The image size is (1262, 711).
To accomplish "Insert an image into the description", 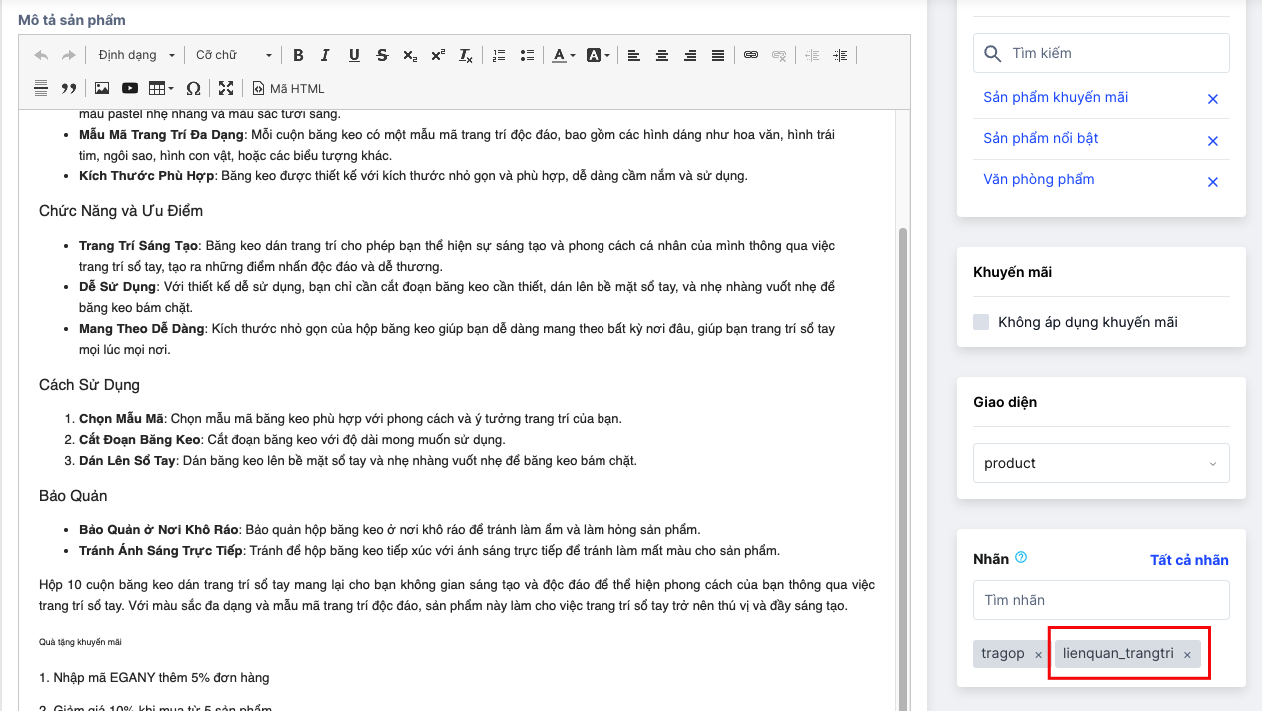I will click(102, 88).
